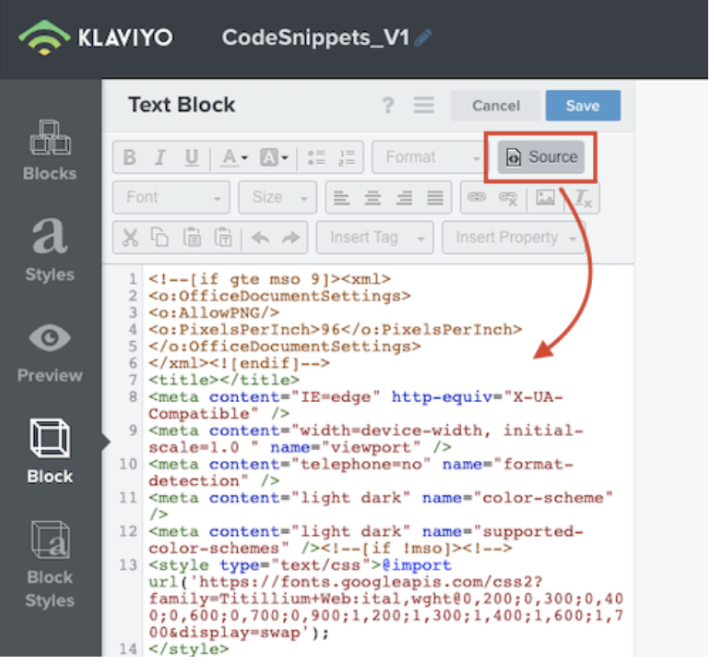The width and height of the screenshot is (714, 664).
Task: Open the Insert Property dropdown
Action: coord(514,237)
